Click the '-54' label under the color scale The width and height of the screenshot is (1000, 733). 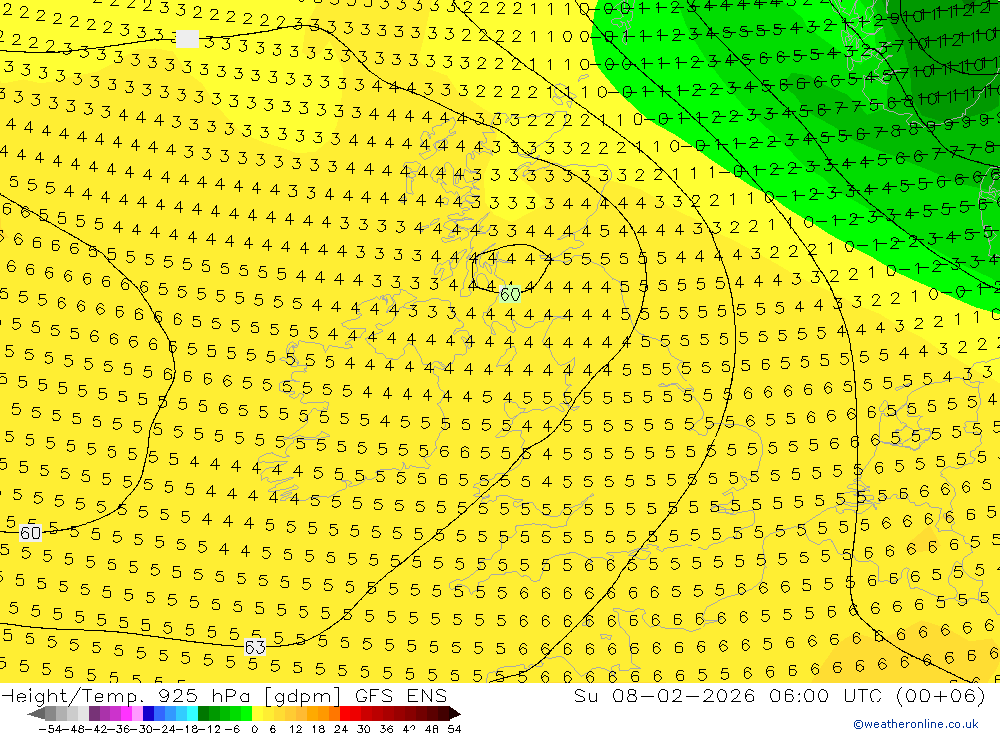pos(50,729)
